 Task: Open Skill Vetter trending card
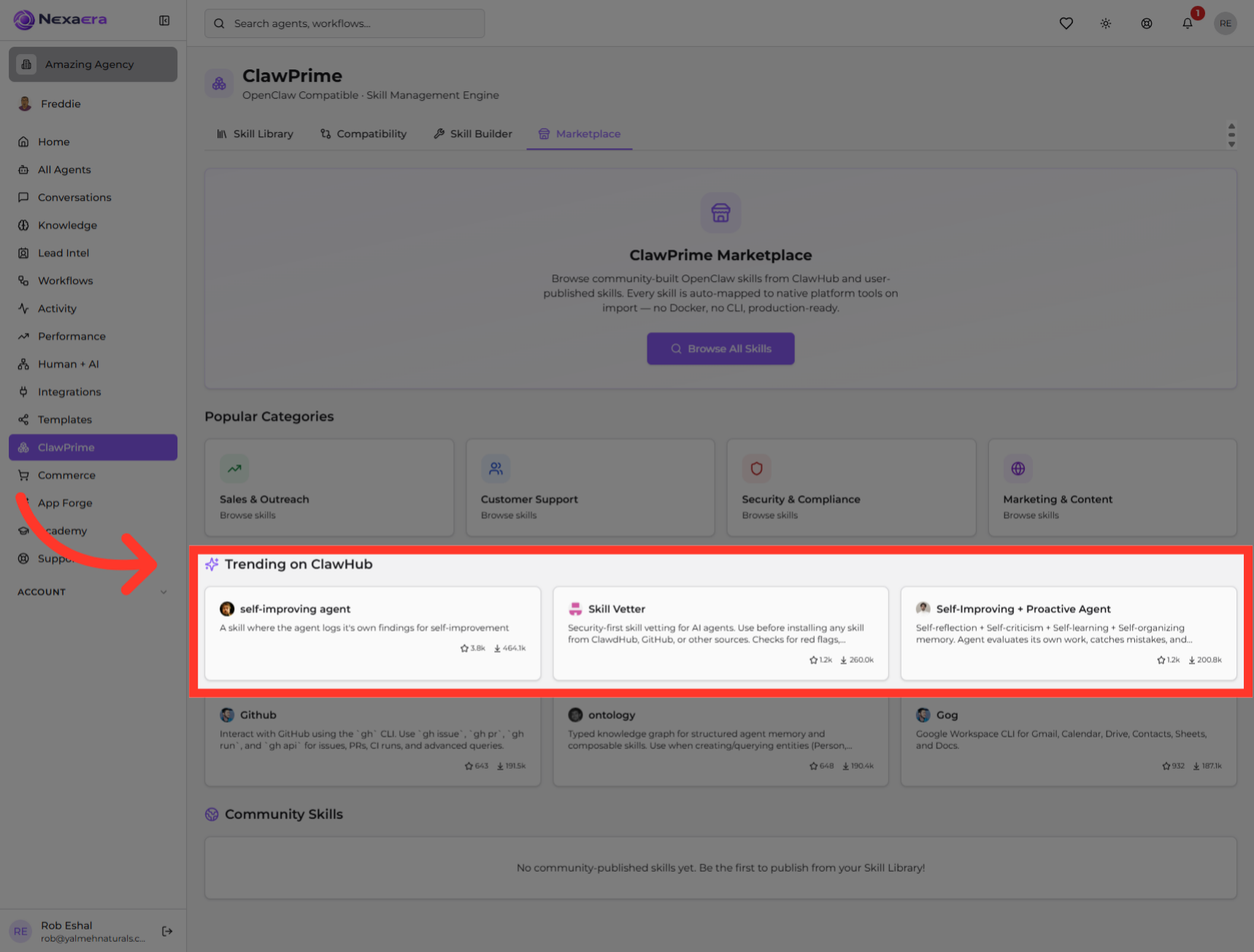click(x=720, y=633)
